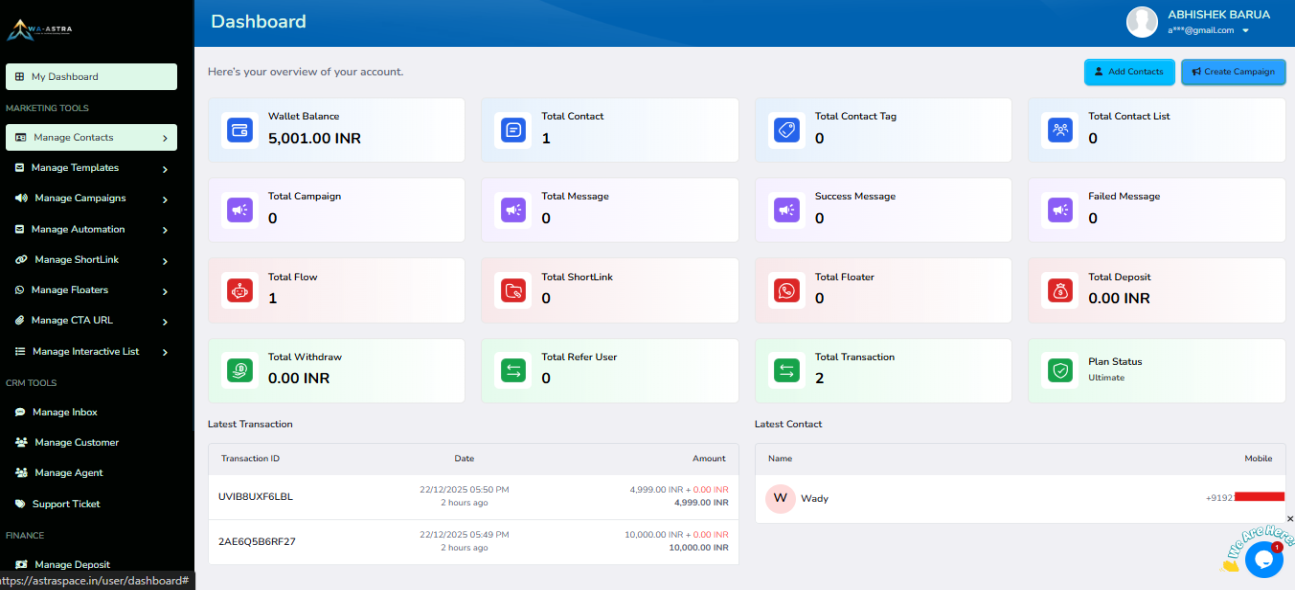Click the Total Withdraw icon
The width and height of the screenshot is (1295, 590).
coord(240,371)
